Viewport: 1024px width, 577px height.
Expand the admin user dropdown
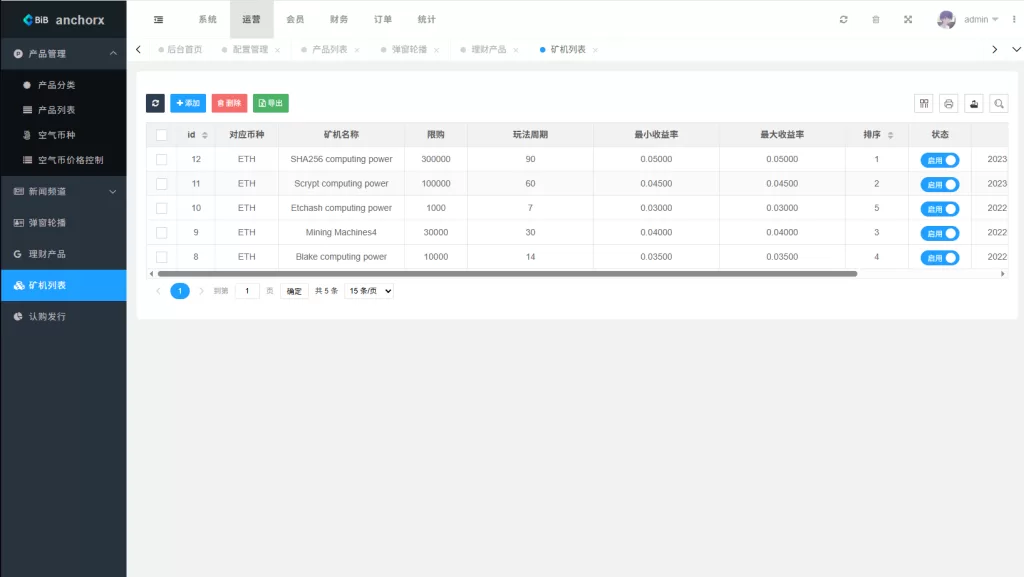(x=968, y=19)
